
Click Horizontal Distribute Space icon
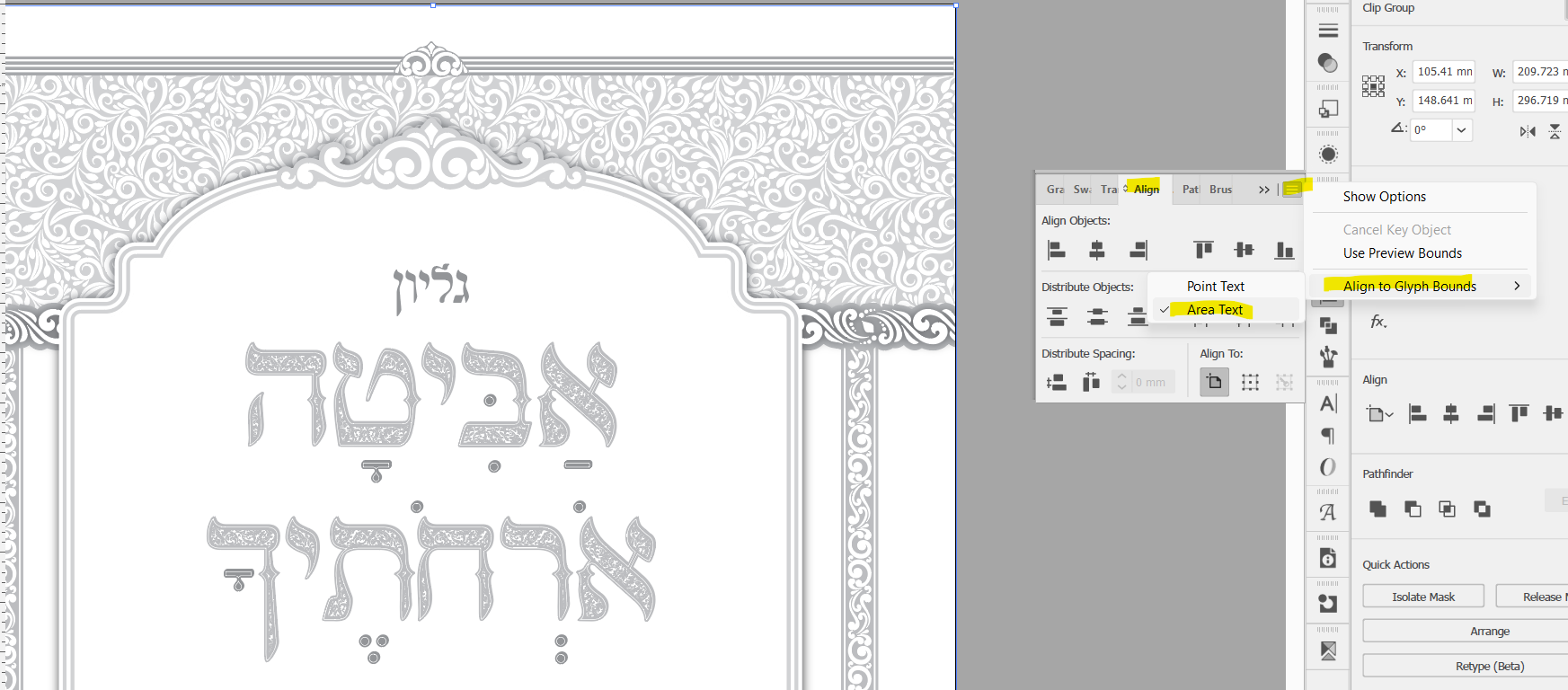(1091, 383)
